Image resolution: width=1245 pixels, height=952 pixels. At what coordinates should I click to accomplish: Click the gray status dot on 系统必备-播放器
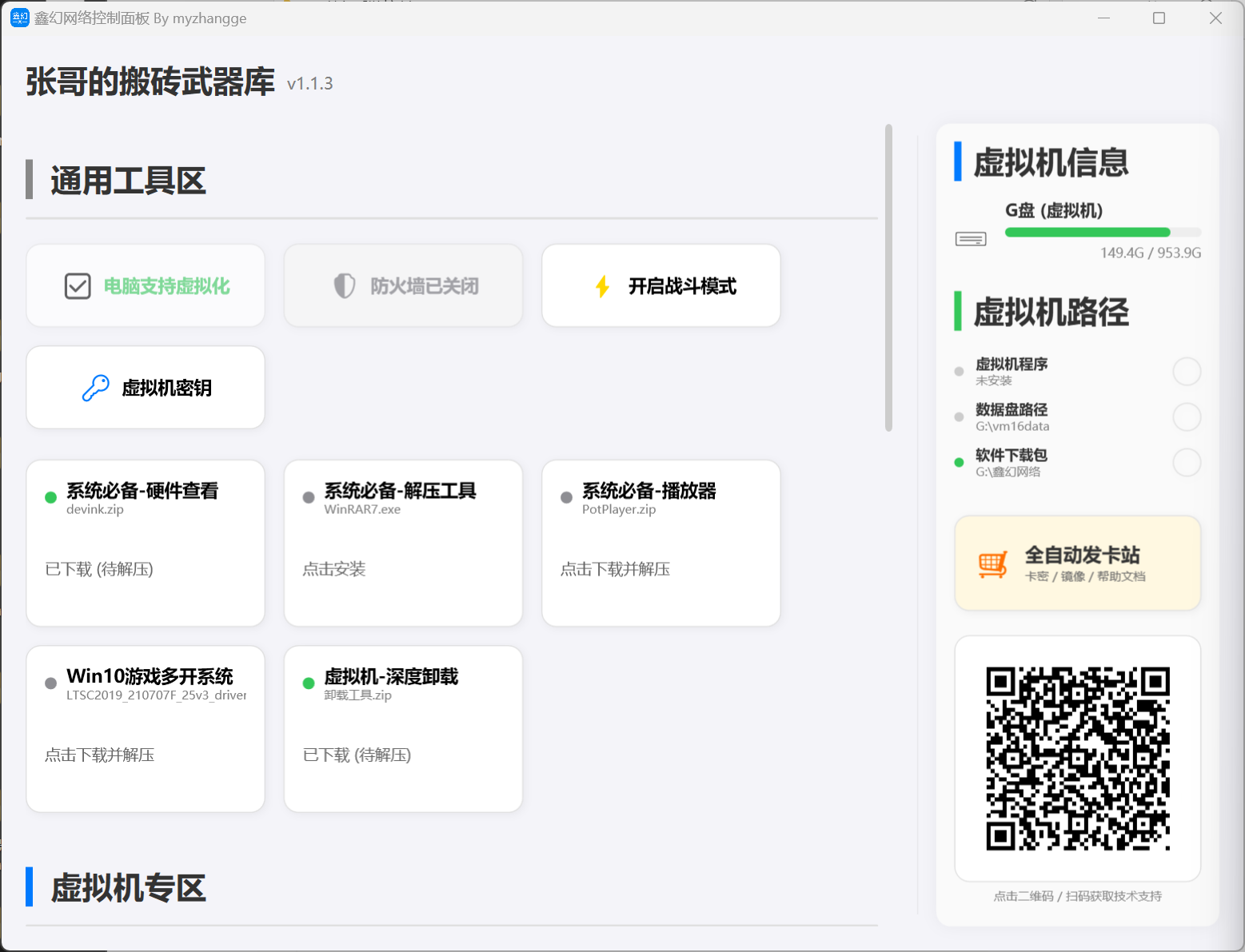566,497
